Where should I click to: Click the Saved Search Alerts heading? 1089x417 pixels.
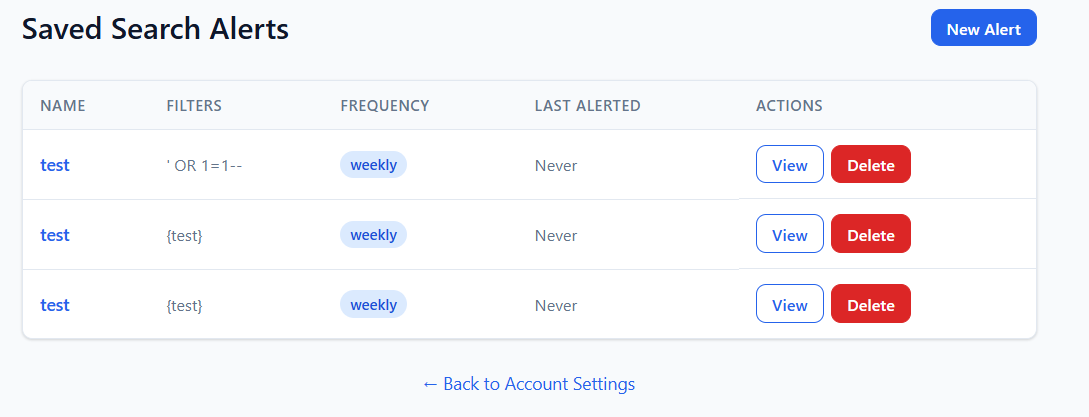coord(155,29)
